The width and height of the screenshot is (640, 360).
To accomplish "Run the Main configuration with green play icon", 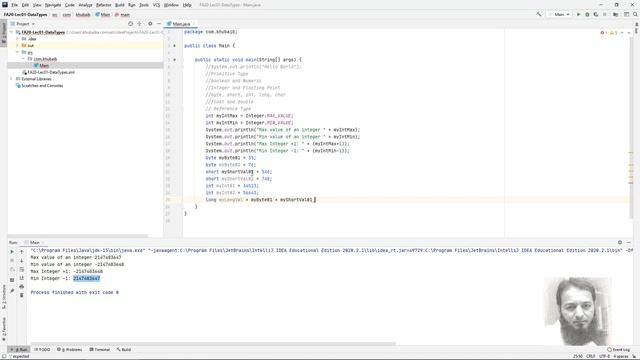I will pos(578,14).
